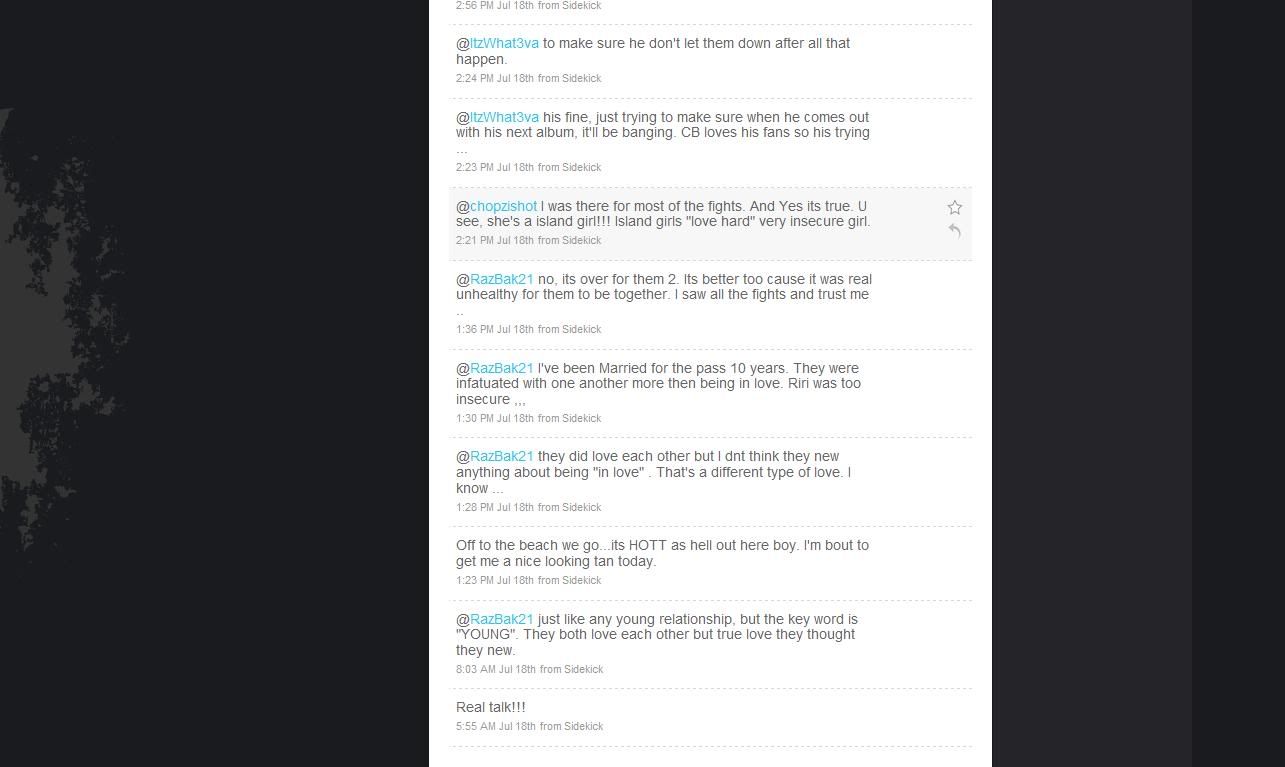The image size is (1285, 767).
Task: Open @RazBak21 link in the 1:28 PM tweet
Action: (x=502, y=456)
